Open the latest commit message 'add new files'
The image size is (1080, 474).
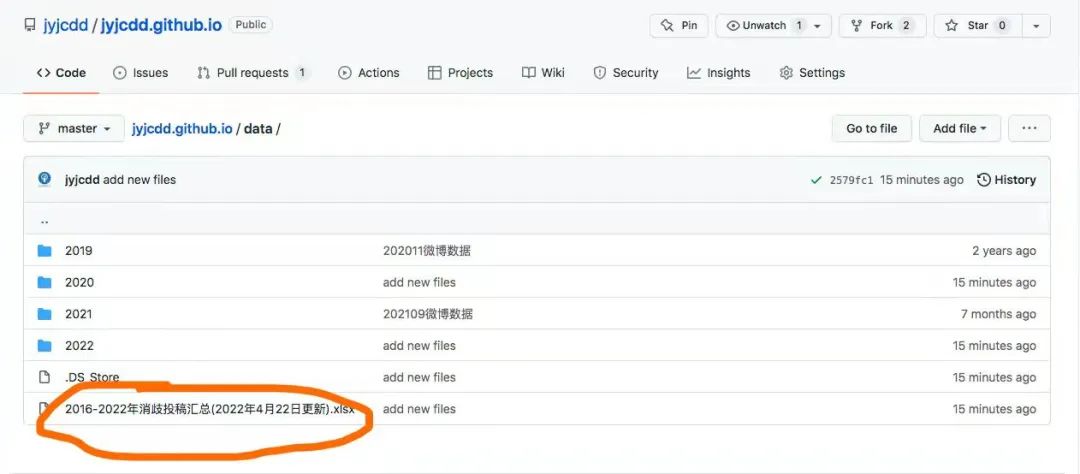point(139,180)
